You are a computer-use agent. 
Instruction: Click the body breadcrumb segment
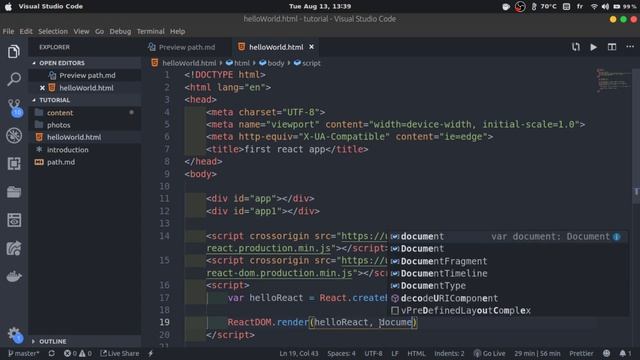pyautogui.click(x=271, y=63)
